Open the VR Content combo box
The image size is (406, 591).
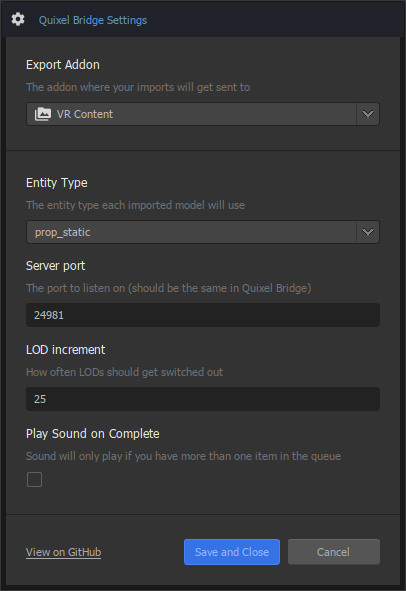point(203,114)
